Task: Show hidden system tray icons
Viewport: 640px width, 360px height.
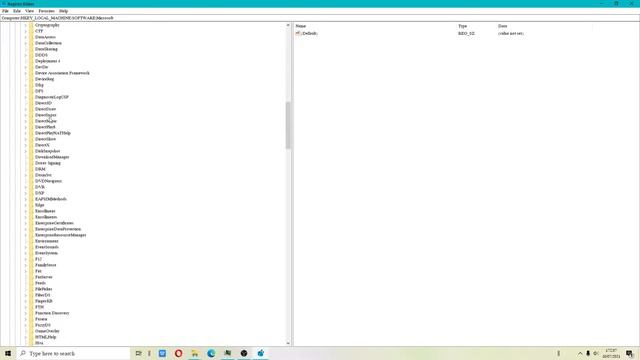Action: point(580,353)
